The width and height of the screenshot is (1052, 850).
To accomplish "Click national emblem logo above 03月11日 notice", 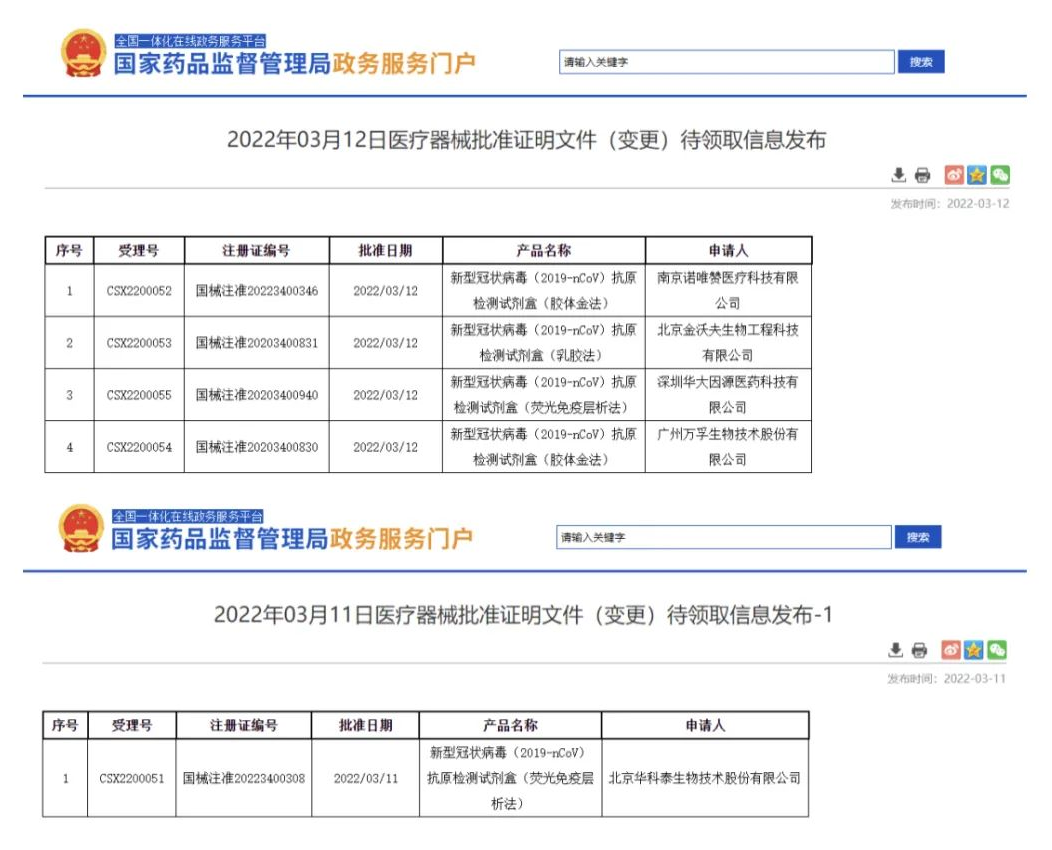I will click(x=80, y=529).
